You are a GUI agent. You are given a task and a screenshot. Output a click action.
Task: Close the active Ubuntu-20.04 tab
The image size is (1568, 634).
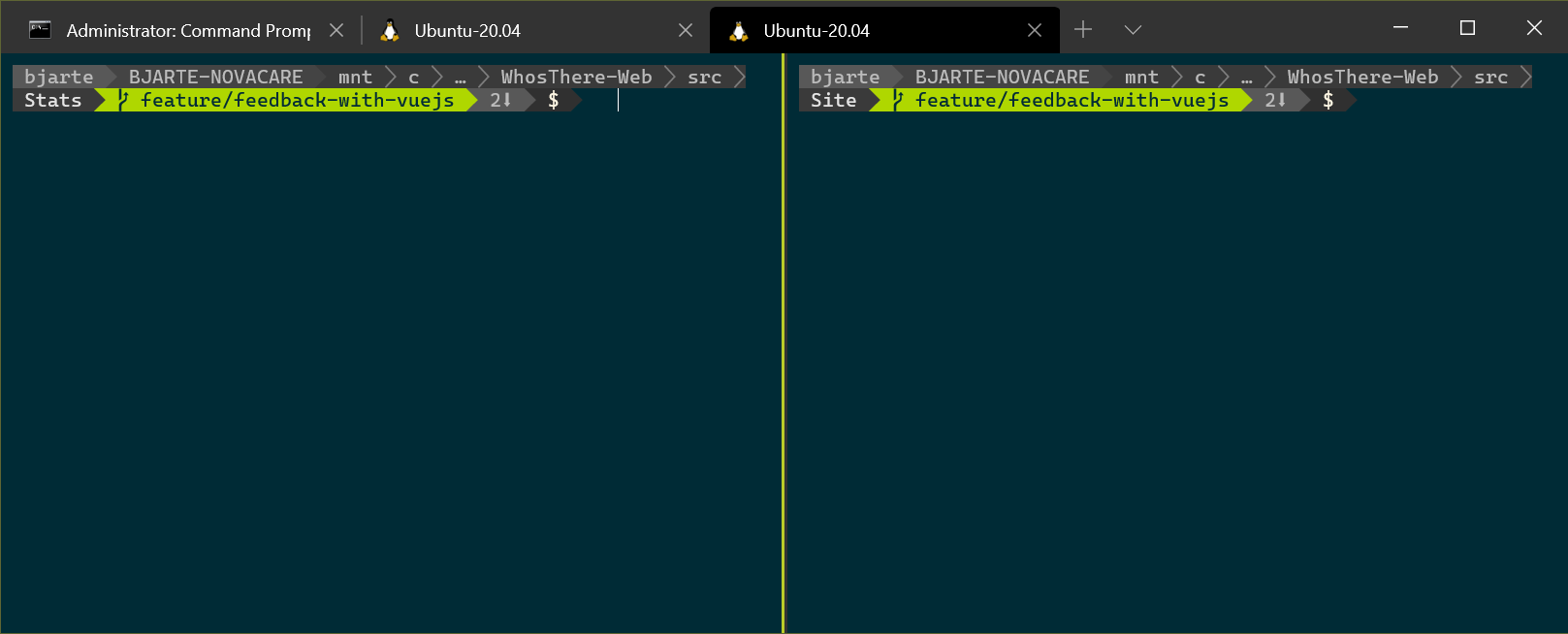coord(1035,30)
